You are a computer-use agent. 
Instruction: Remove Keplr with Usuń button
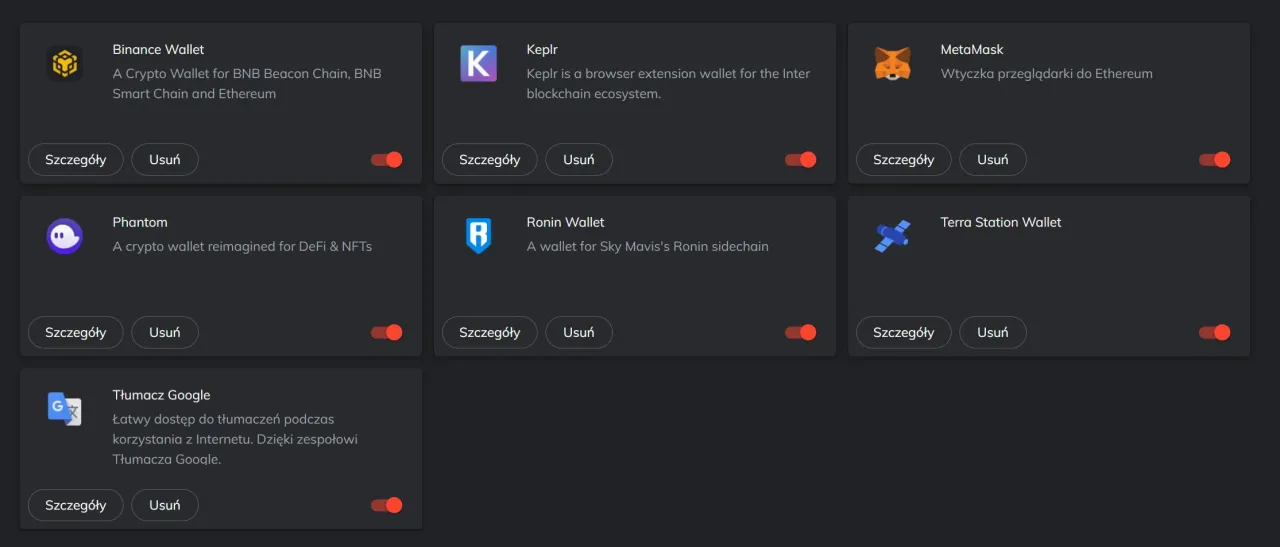[x=579, y=160]
